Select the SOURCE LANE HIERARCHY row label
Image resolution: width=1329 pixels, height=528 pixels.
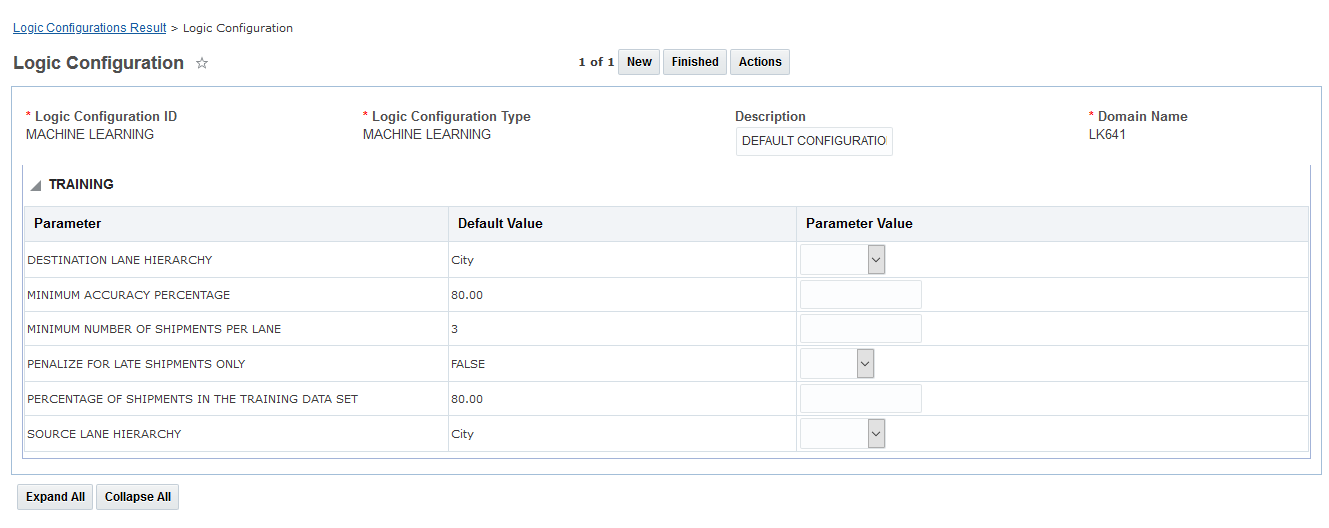pos(104,434)
